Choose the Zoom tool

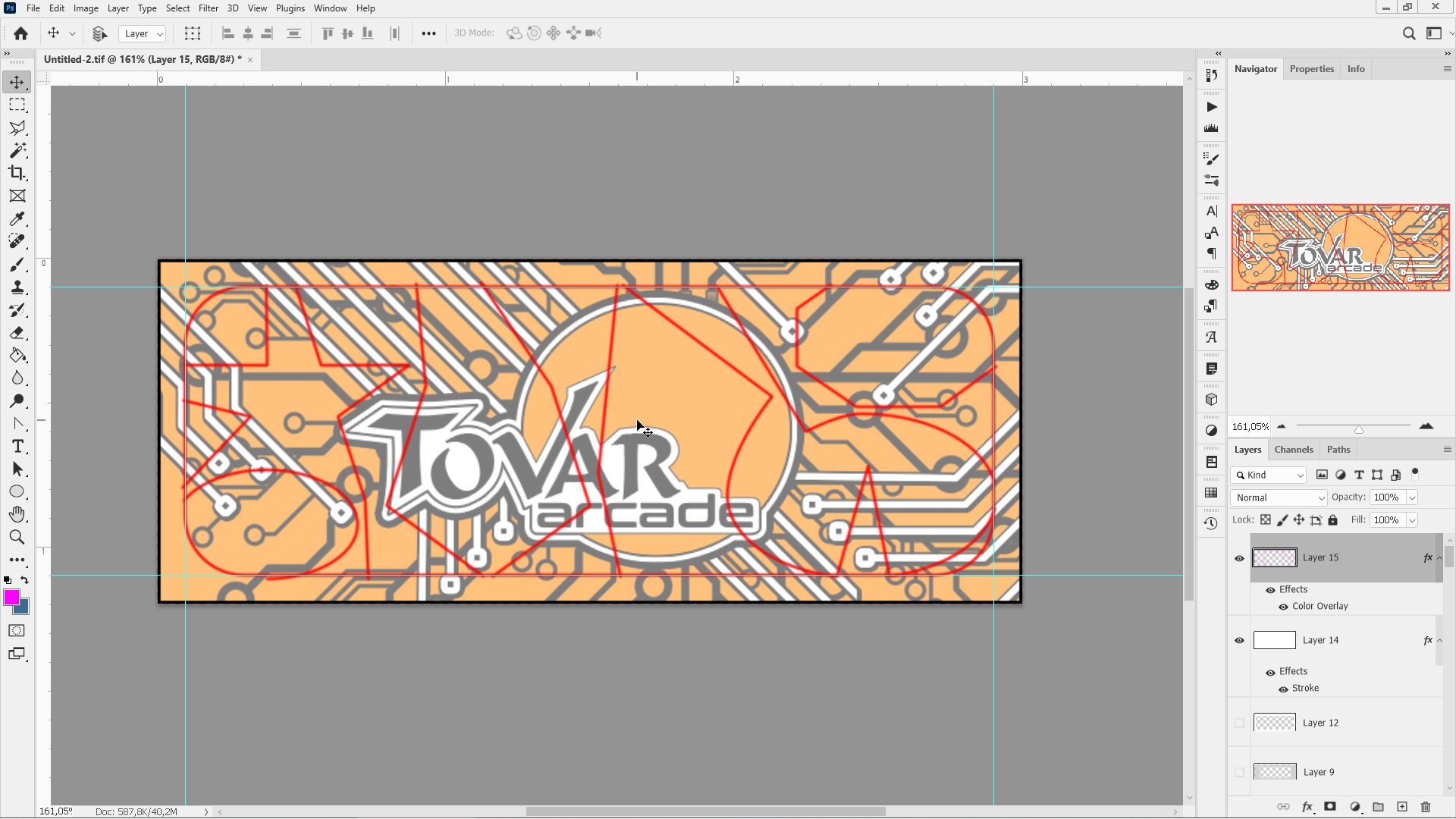click(x=17, y=537)
